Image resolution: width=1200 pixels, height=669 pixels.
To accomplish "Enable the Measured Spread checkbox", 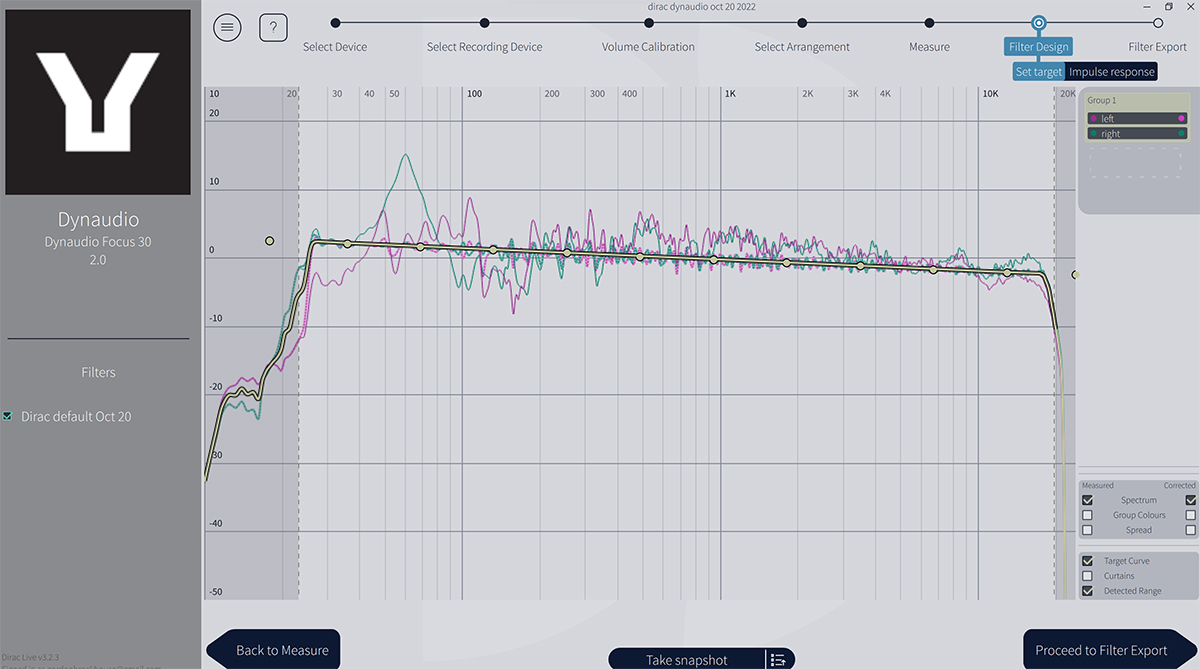I will [1087, 530].
